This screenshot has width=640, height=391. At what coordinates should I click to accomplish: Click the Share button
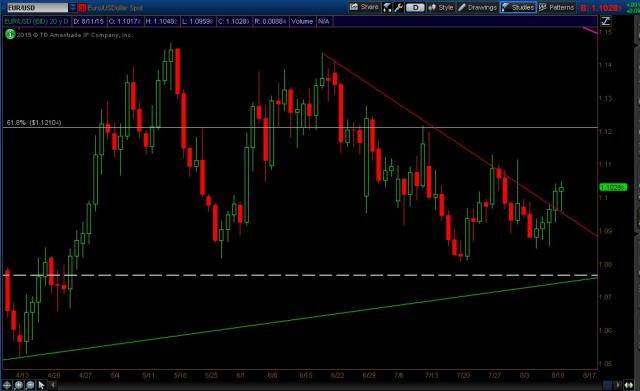click(364, 7)
